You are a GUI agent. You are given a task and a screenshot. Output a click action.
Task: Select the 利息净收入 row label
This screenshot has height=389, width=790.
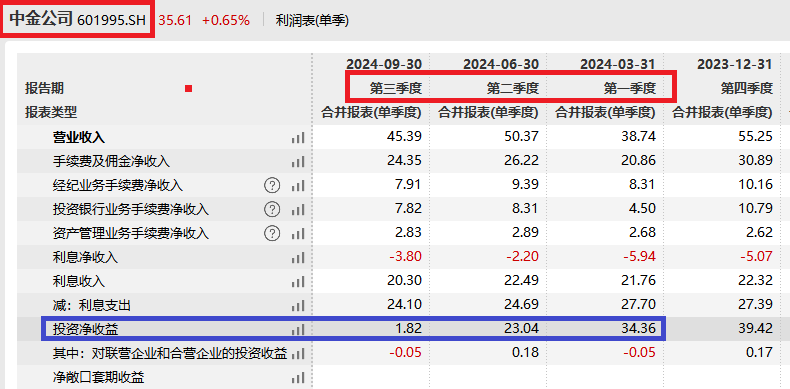tap(85, 258)
